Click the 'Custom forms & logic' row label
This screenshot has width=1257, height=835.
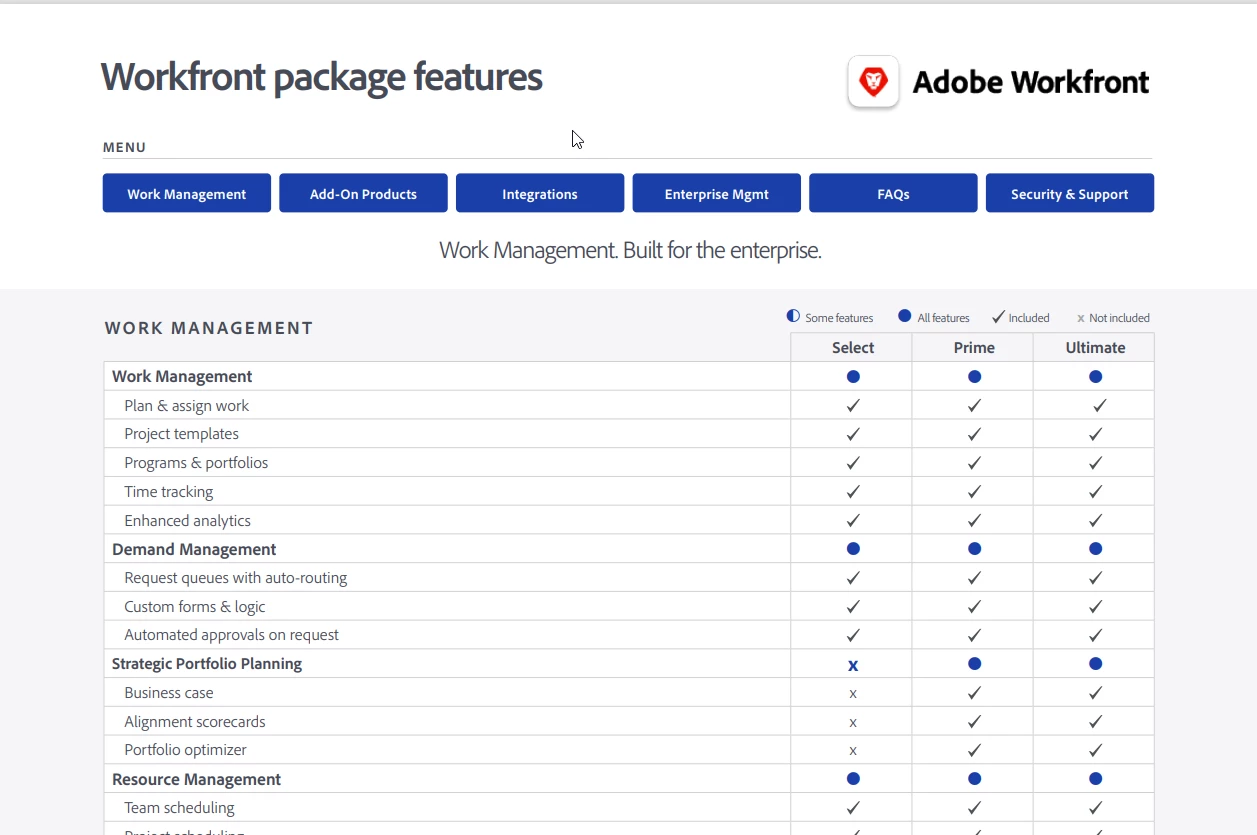click(195, 607)
